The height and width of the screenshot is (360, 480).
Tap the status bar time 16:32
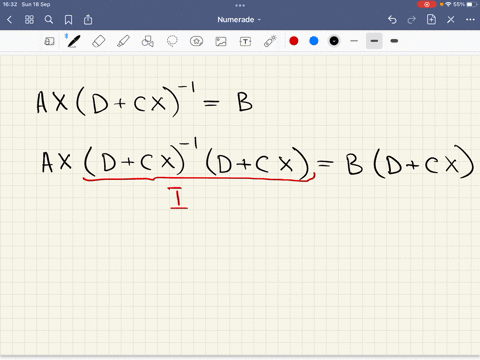(10, 4)
